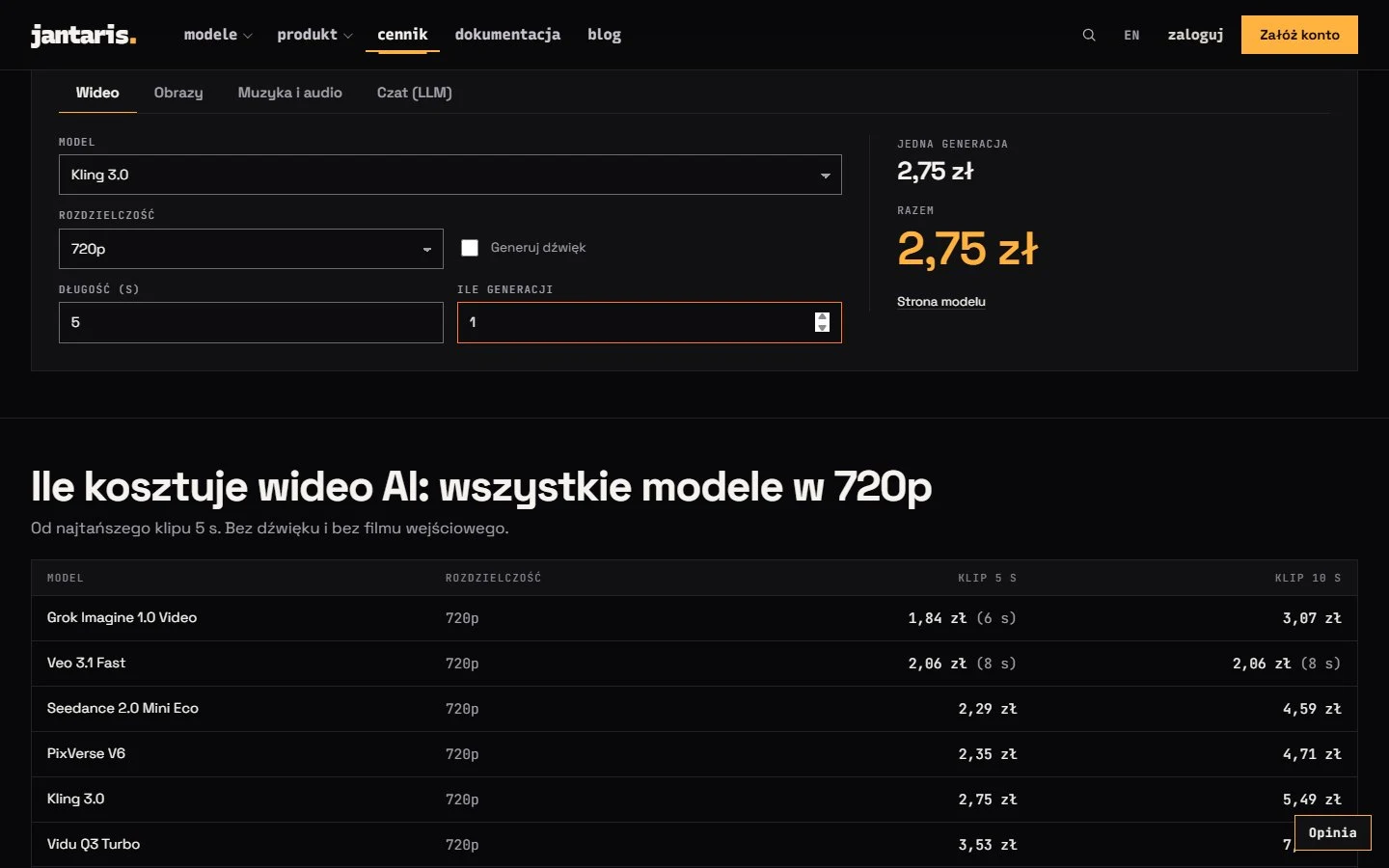Open the Rozdzielczość dropdown showing 720p
1389x868 pixels.
coord(251,249)
